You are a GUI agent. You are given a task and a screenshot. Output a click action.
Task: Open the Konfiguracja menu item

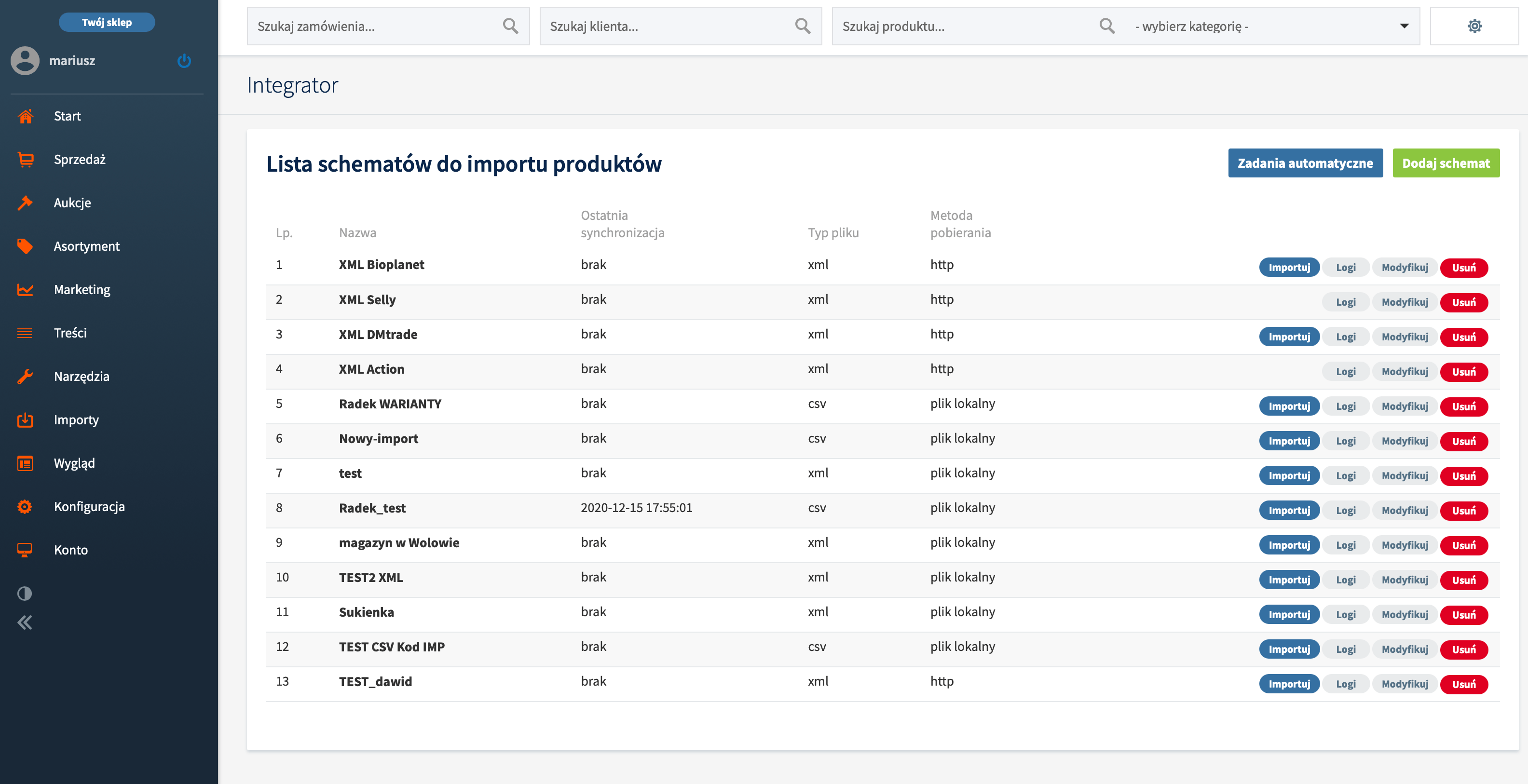89,506
